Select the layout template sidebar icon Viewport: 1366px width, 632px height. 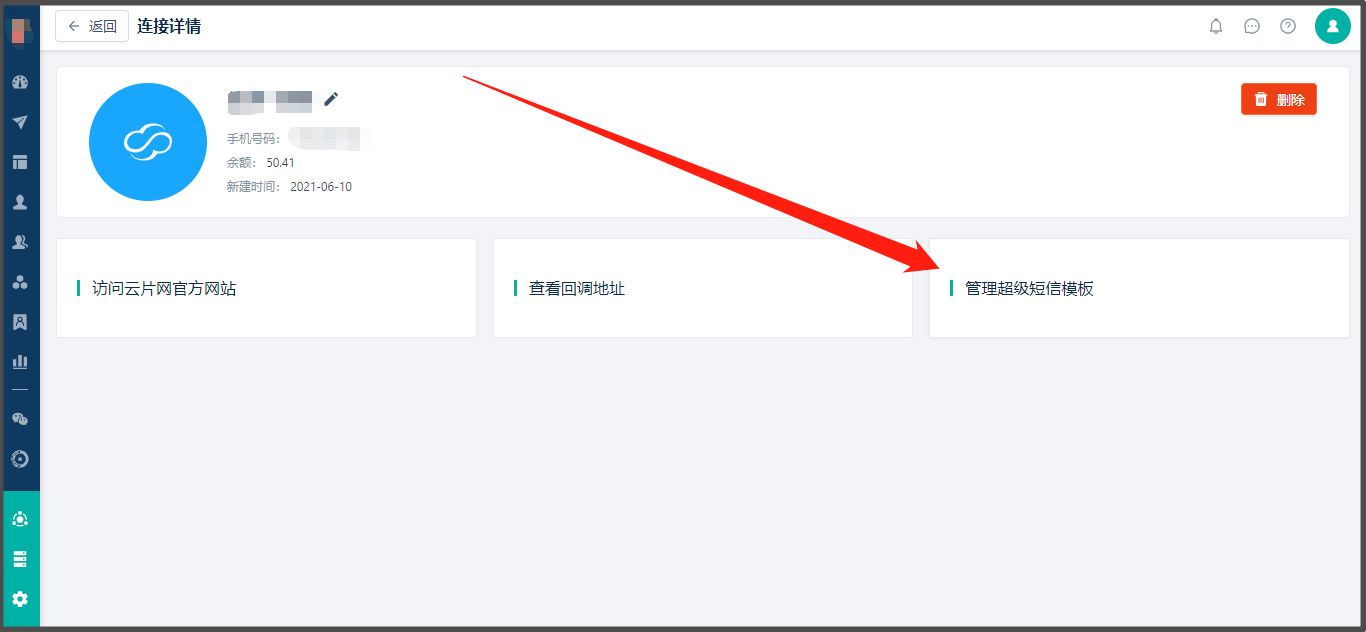coord(20,162)
